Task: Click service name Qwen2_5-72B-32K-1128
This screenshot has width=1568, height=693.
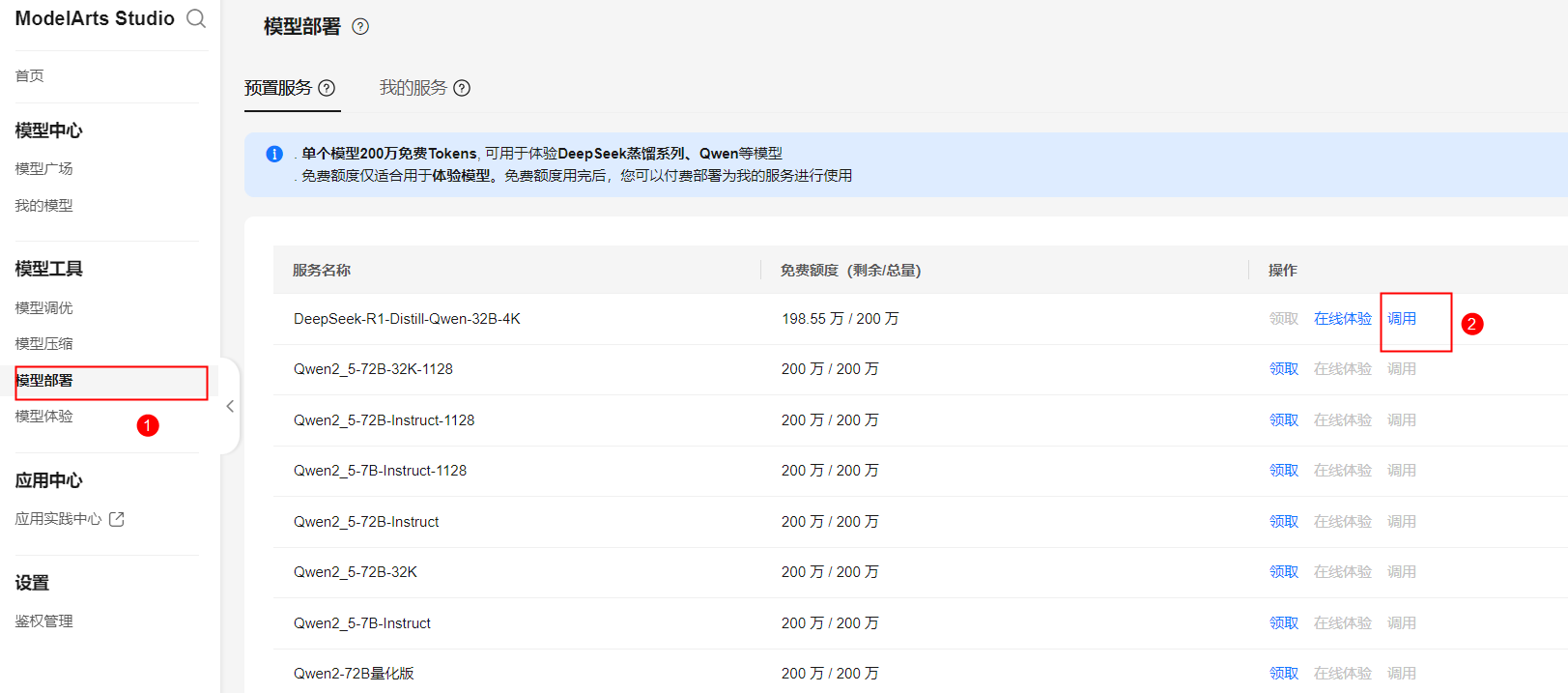Action: coord(373,368)
